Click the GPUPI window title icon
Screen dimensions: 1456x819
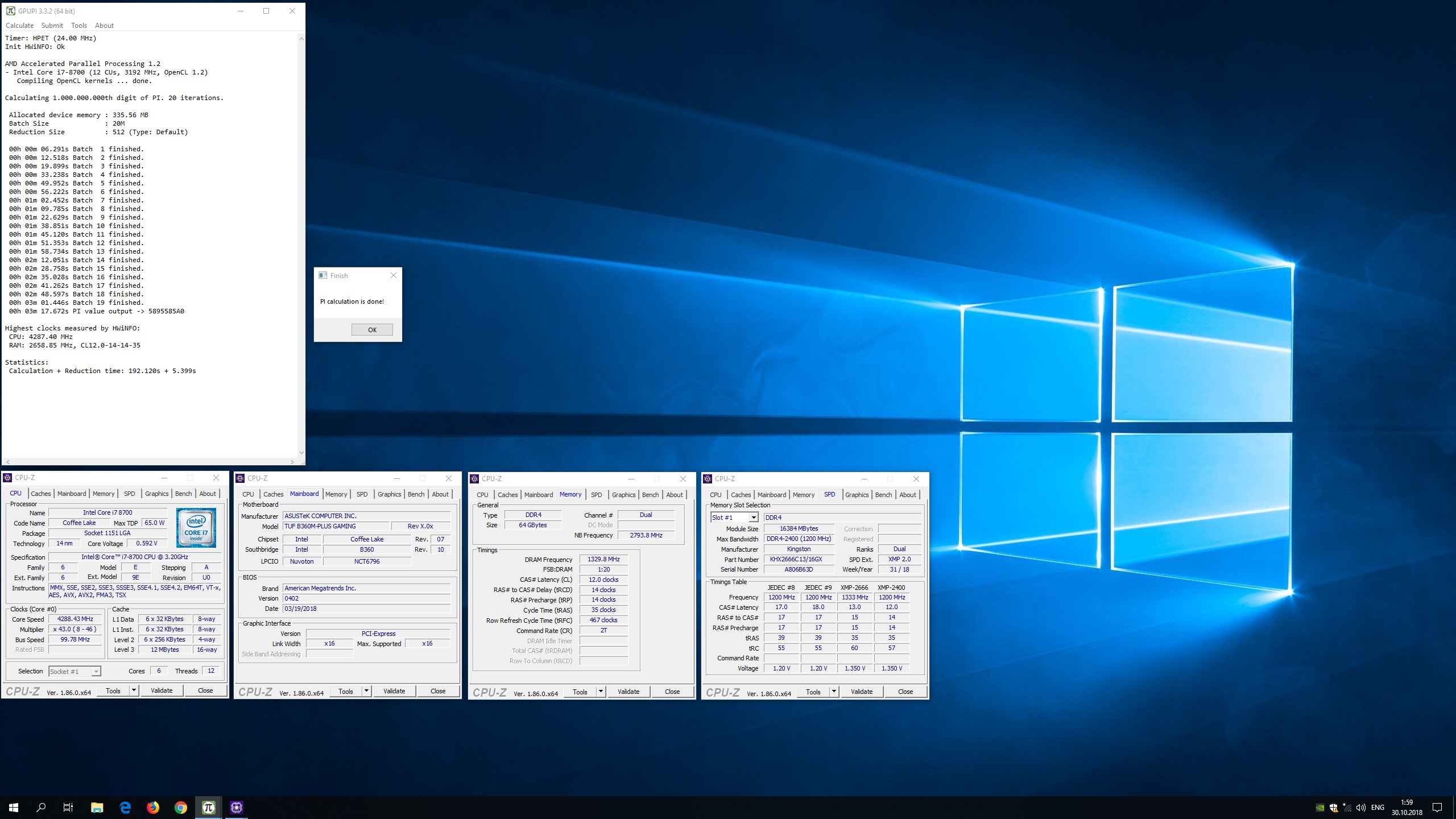pyautogui.click(x=10, y=11)
